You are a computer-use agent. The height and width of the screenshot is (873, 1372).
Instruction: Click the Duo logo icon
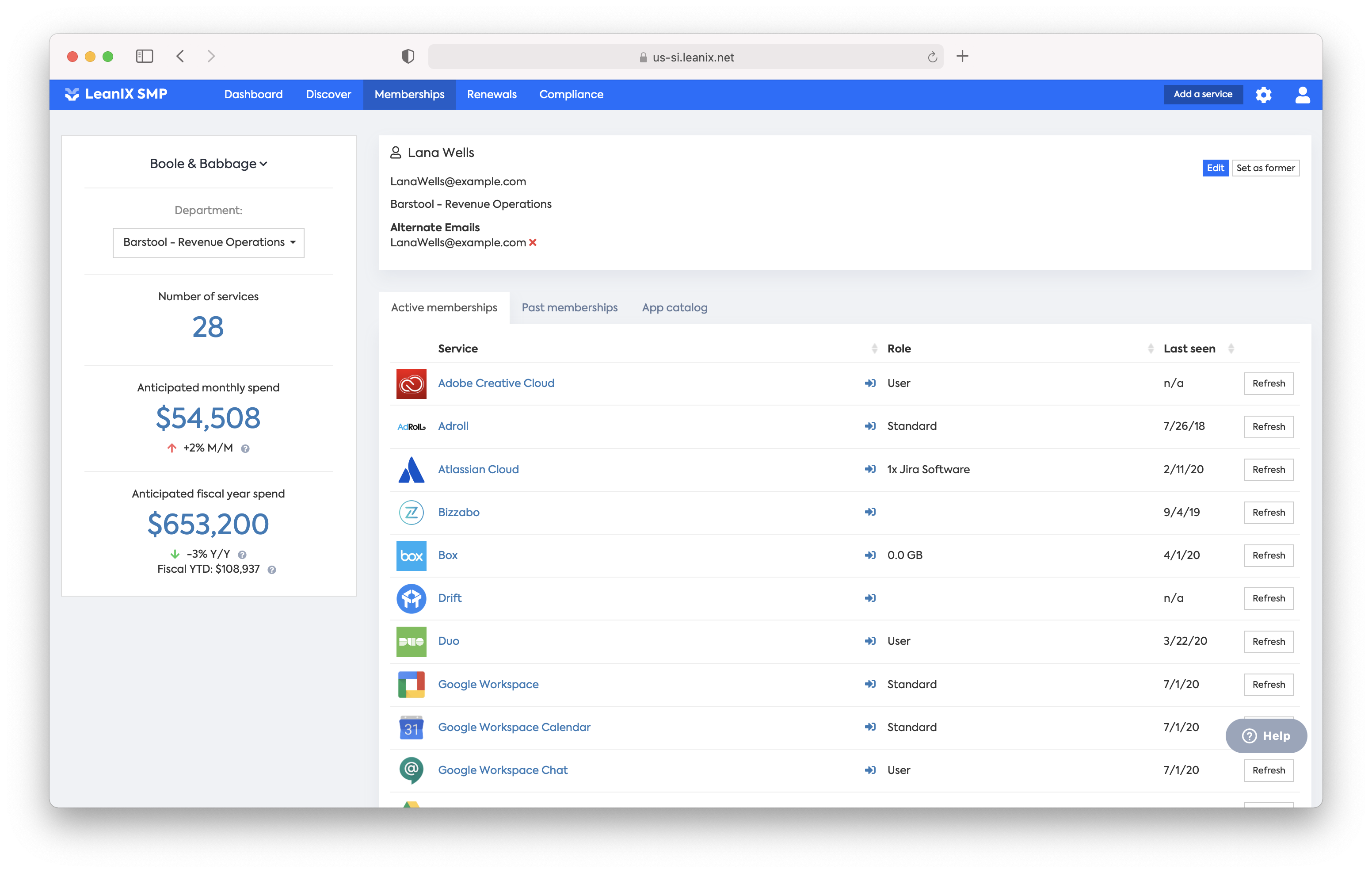pos(411,642)
